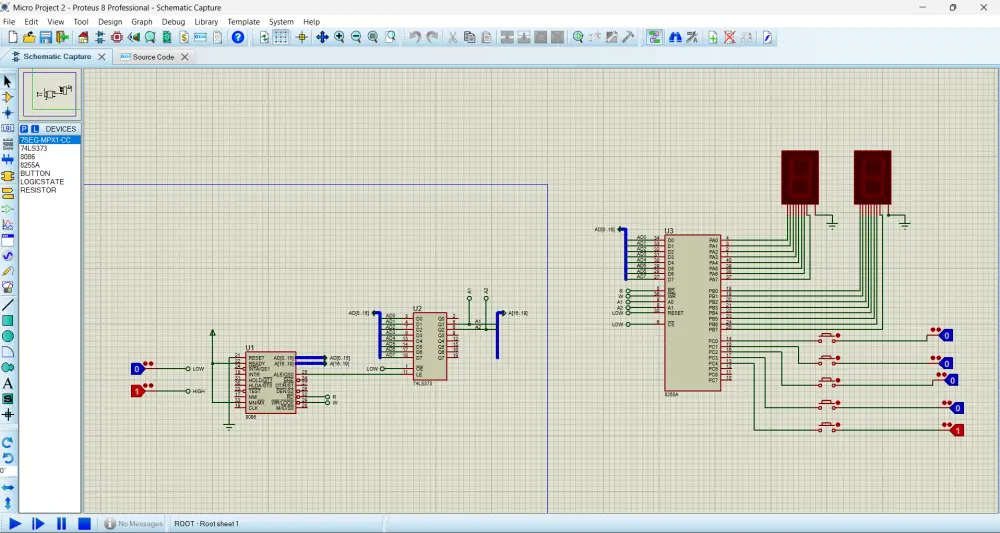Click the Cut scissors icon
This screenshot has height=533, width=1000.
pos(453,38)
